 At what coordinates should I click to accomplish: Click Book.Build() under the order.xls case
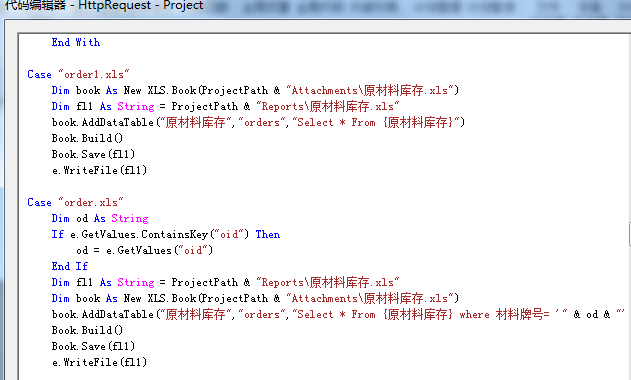(x=87, y=330)
